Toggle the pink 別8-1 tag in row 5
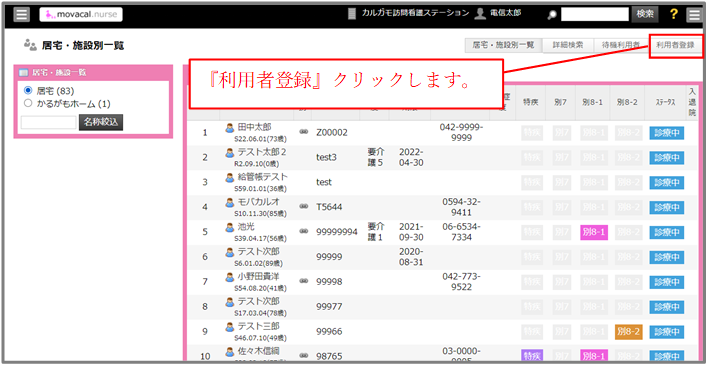Viewport: 706px width, 366px height. click(x=593, y=232)
